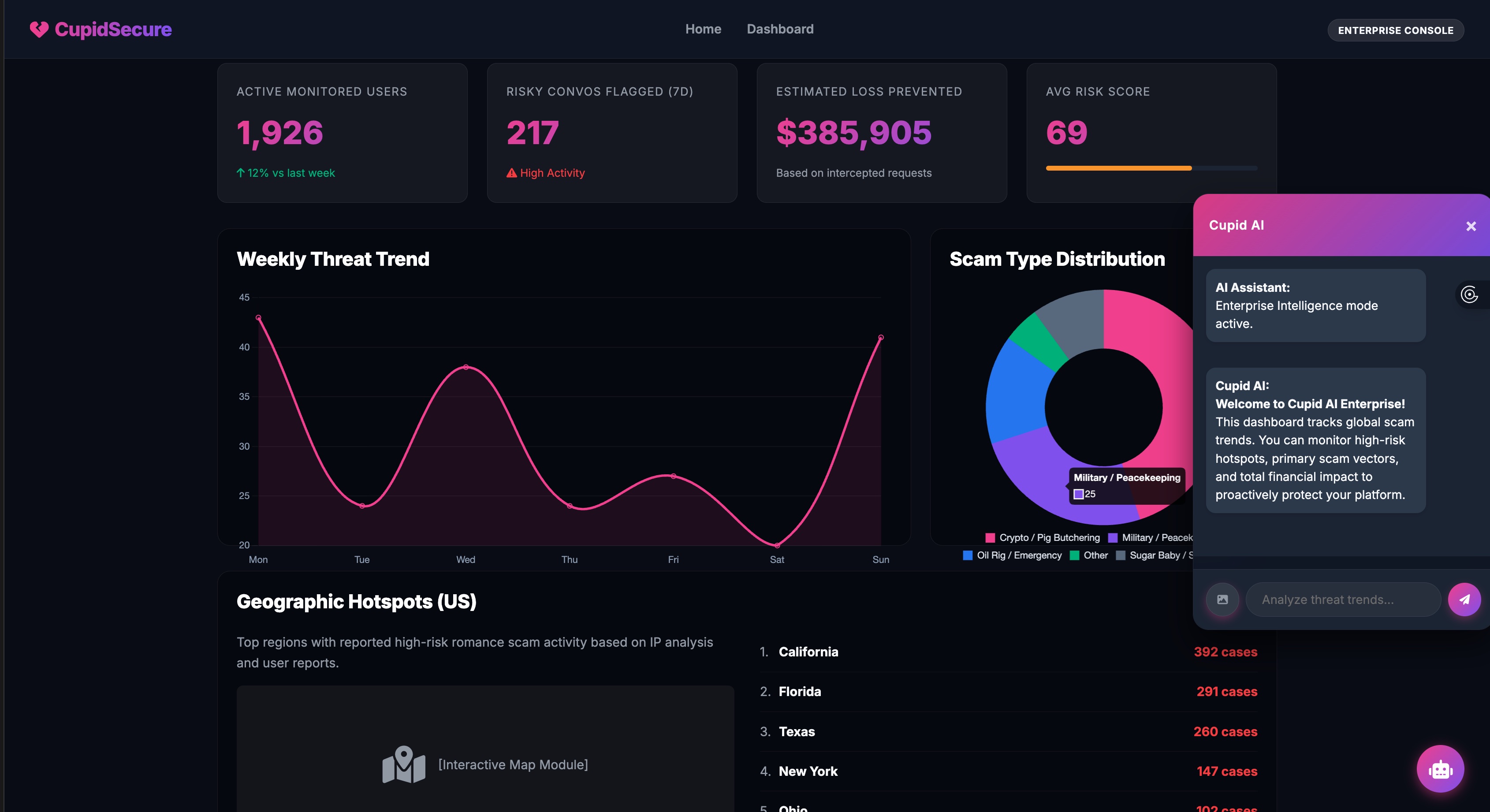Click the spiral icon at right edge
The height and width of the screenshot is (812, 1490).
coord(1469,294)
